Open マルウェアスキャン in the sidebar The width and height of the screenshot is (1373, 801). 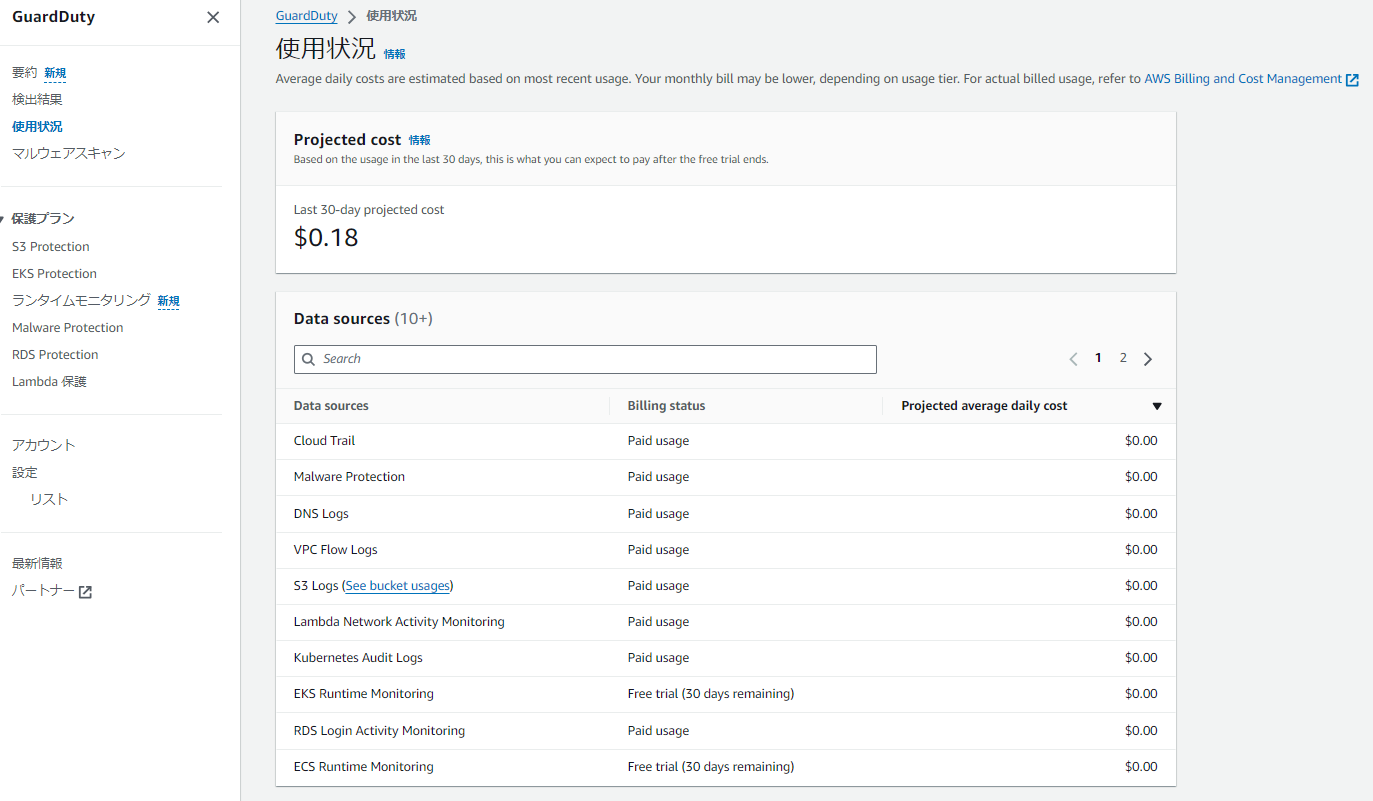pos(69,153)
